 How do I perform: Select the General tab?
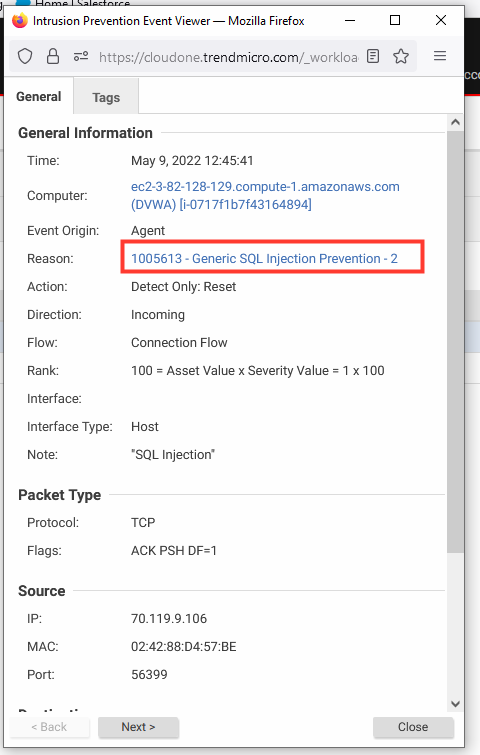click(39, 96)
